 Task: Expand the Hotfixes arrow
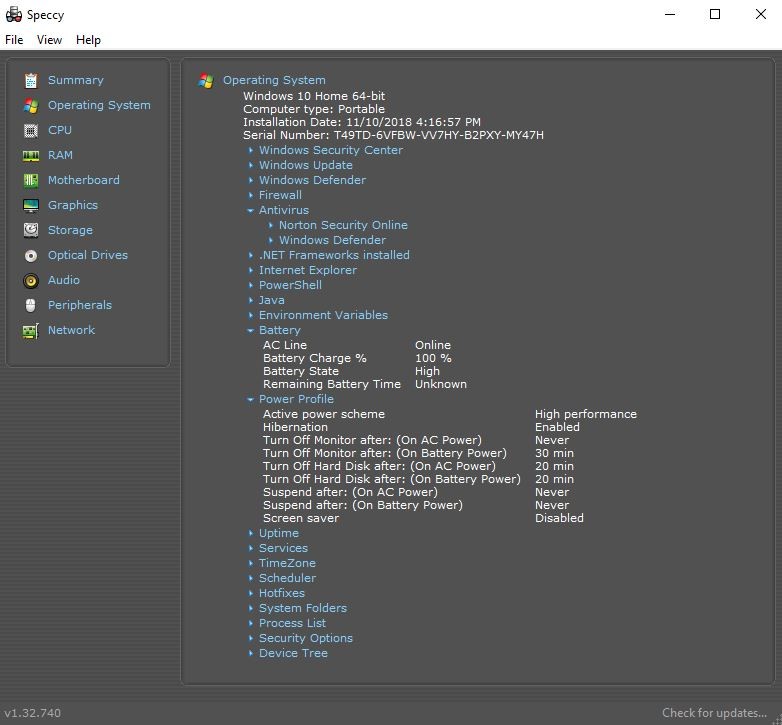pos(251,593)
